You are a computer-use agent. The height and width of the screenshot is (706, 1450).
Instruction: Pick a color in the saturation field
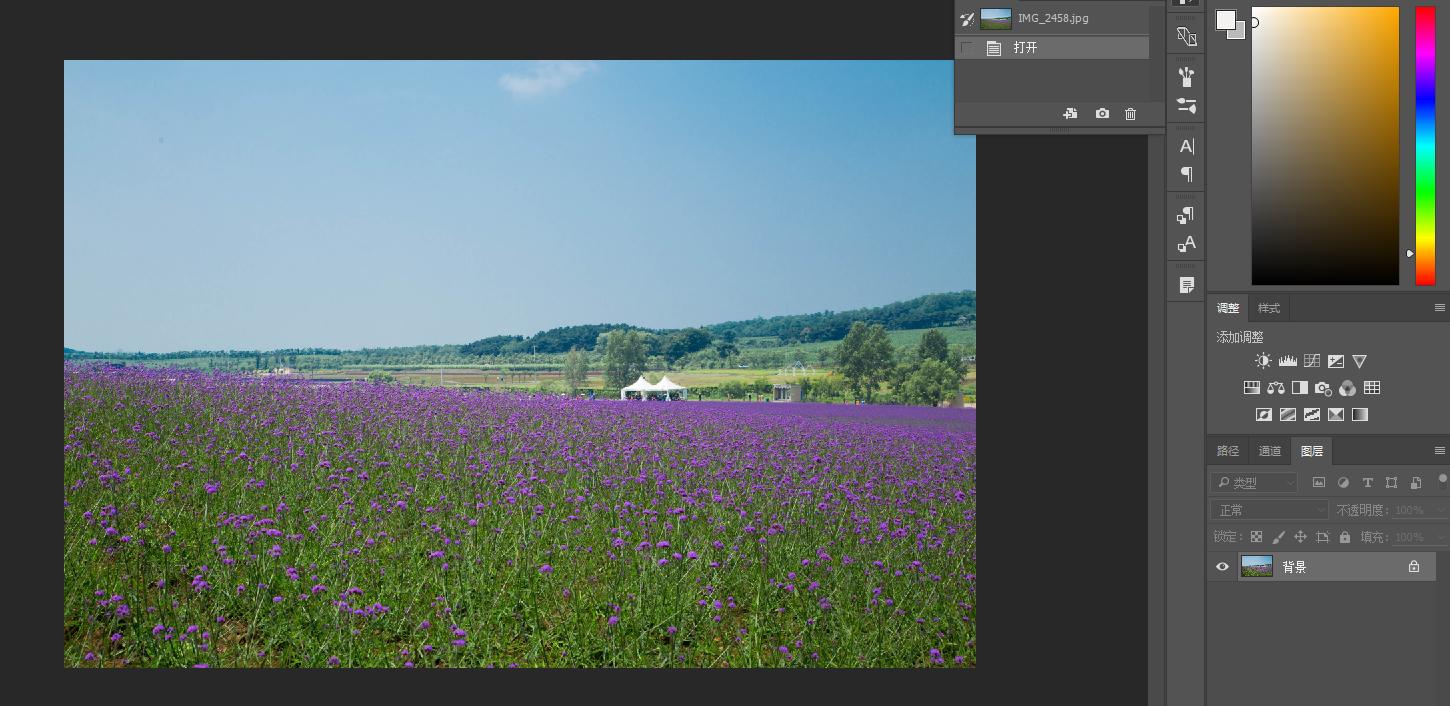(1325, 146)
